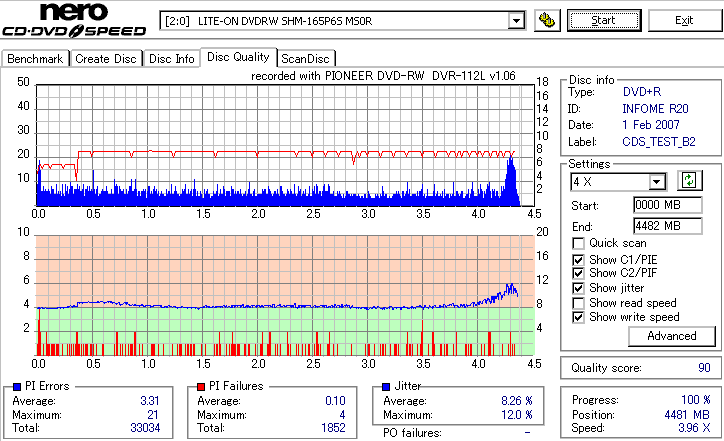The image size is (724, 441).
Task: Select the LITE-ON DVDRW drive combo box
Action: click(343, 21)
